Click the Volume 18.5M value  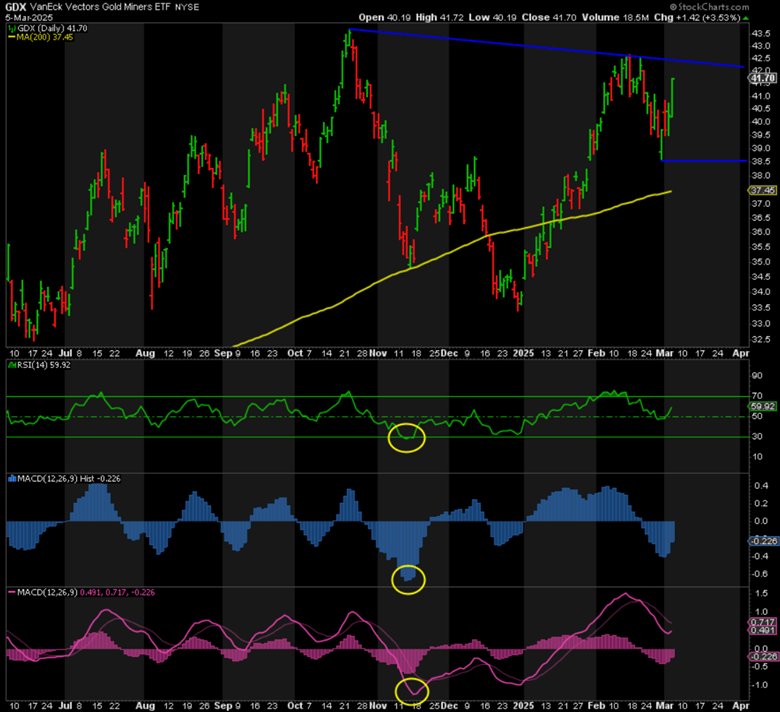[615, 17]
